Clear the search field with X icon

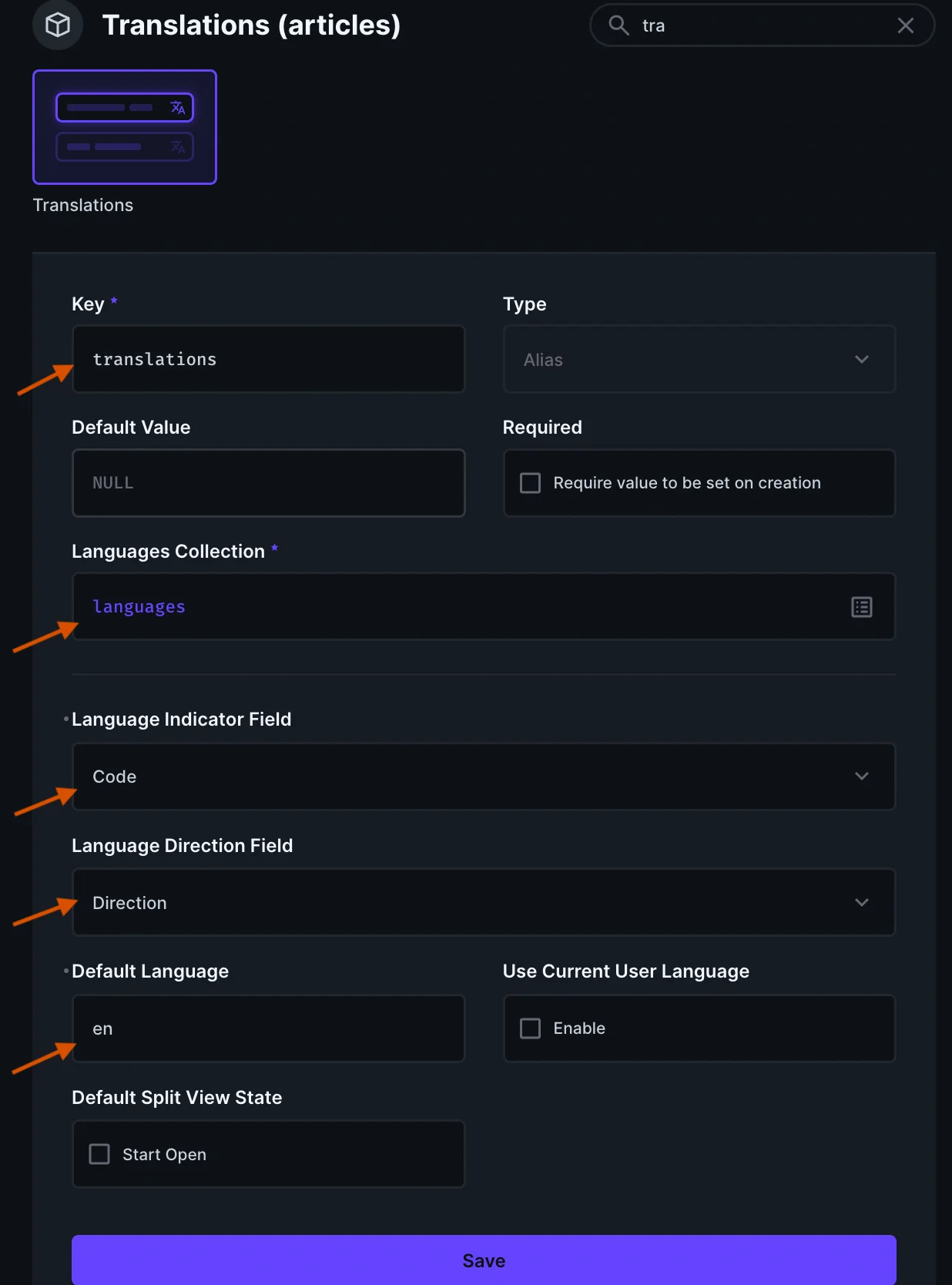905,25
